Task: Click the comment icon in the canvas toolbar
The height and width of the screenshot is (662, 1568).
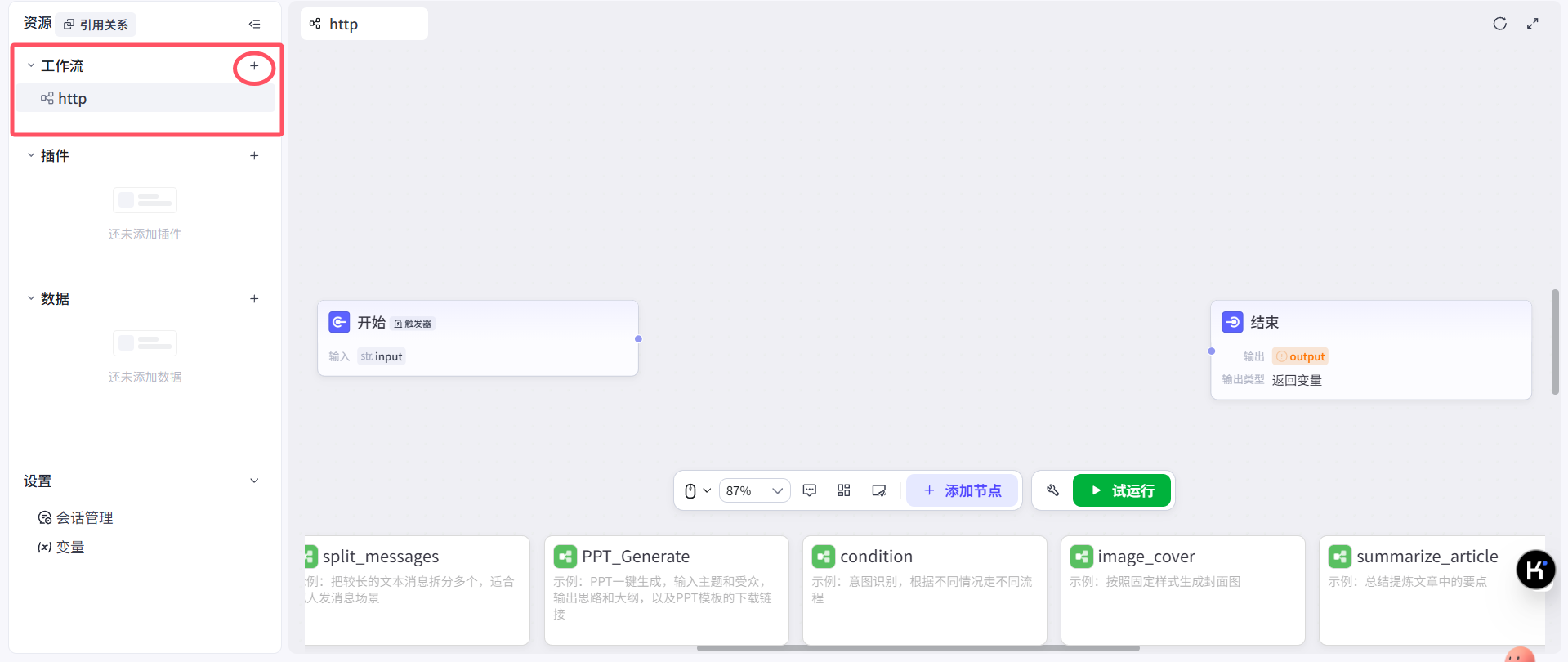Action: coord(809,490)
